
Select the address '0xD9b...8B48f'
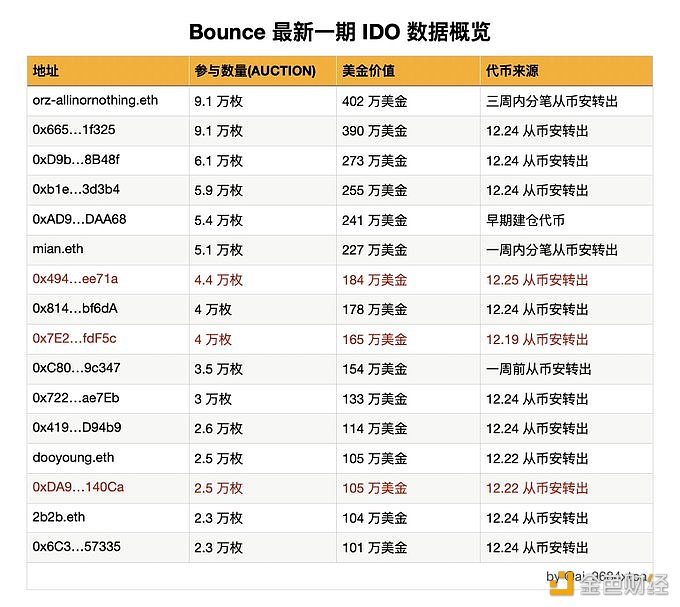(x=76, y=160)
